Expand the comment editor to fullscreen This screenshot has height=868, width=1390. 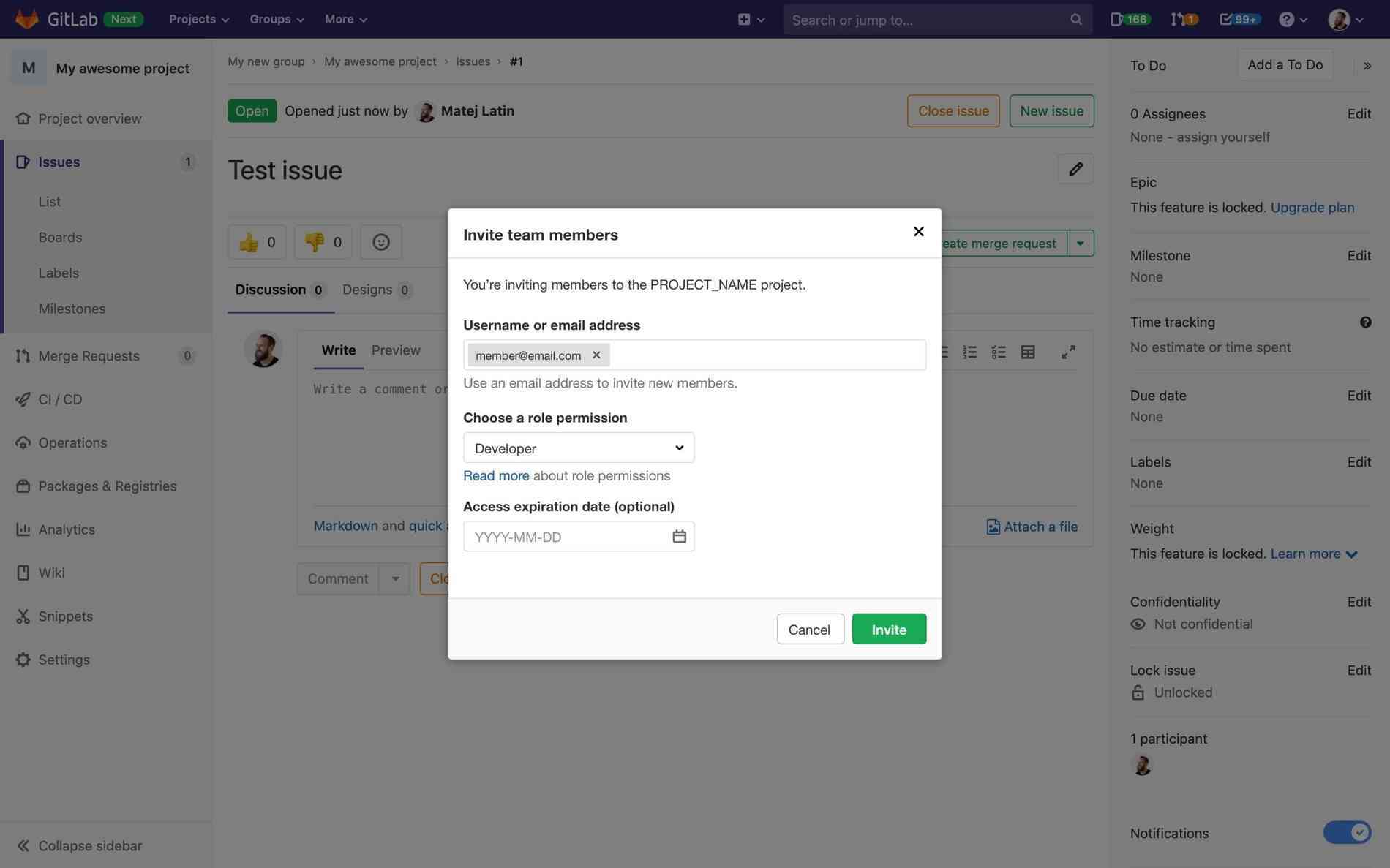pyautogui.click(x=1069, y=352)
